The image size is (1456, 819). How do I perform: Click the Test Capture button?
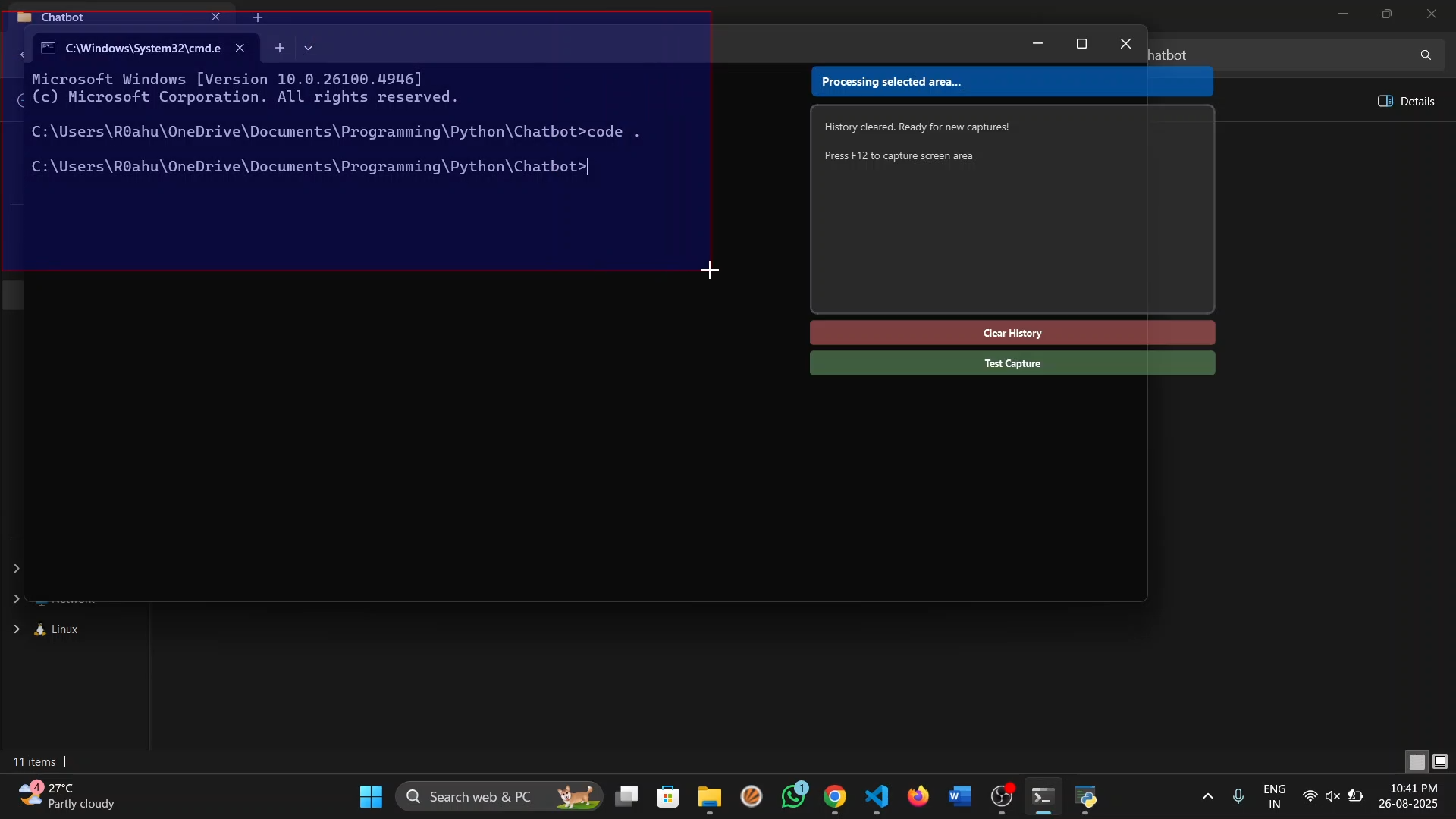tap(1012, 363)
